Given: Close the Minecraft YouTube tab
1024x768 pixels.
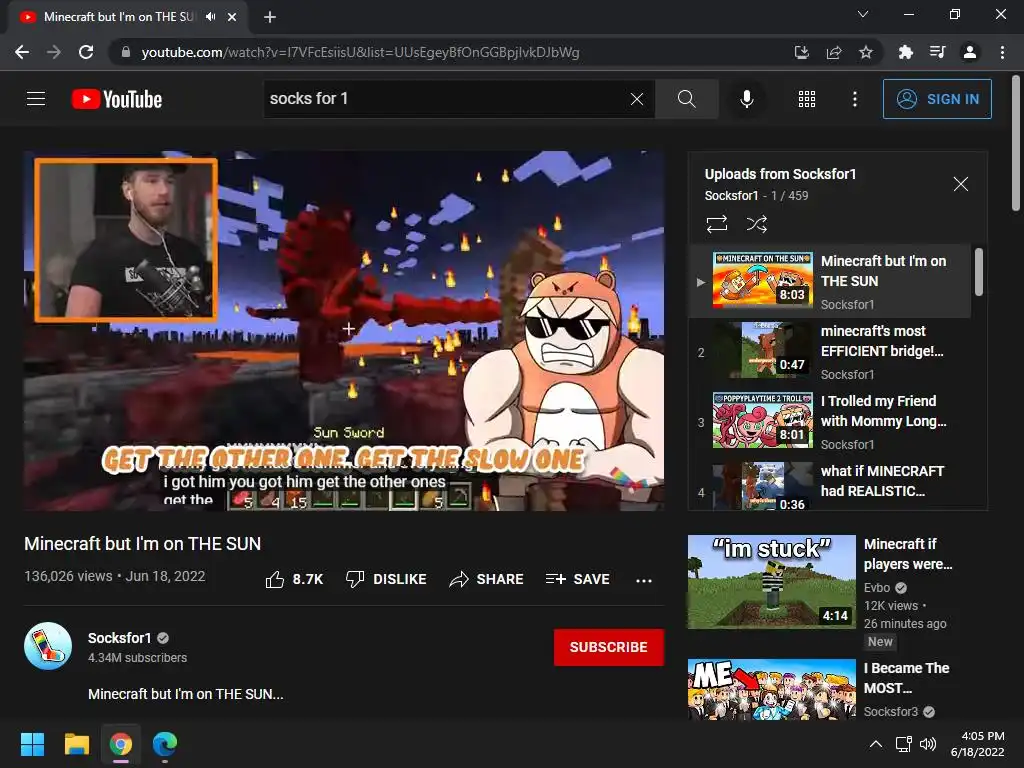Looking at the screenshot, I should pos(232,17).
